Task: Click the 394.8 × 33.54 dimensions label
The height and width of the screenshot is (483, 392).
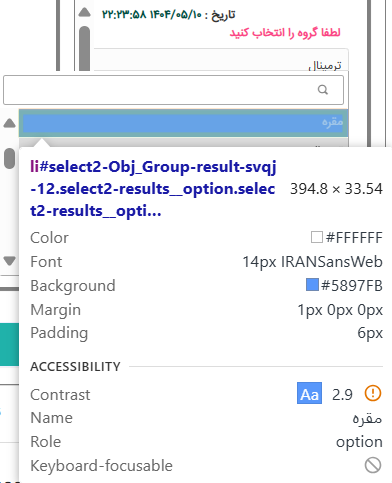Action: pos(336,189)
